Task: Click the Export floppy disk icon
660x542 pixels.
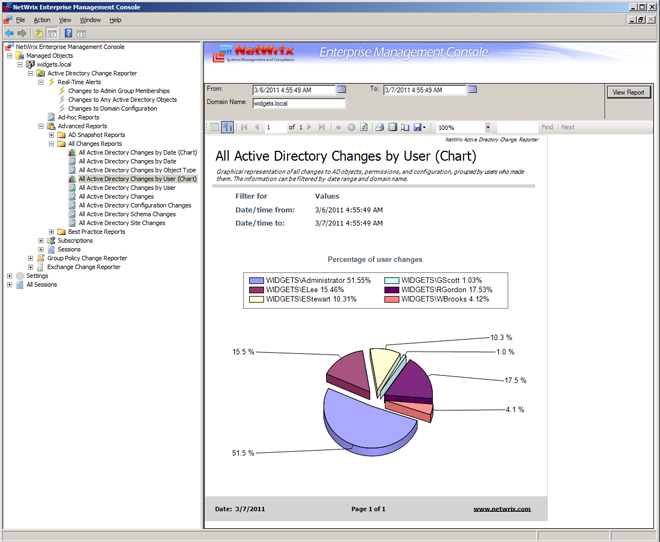Action: pos(417,127)
